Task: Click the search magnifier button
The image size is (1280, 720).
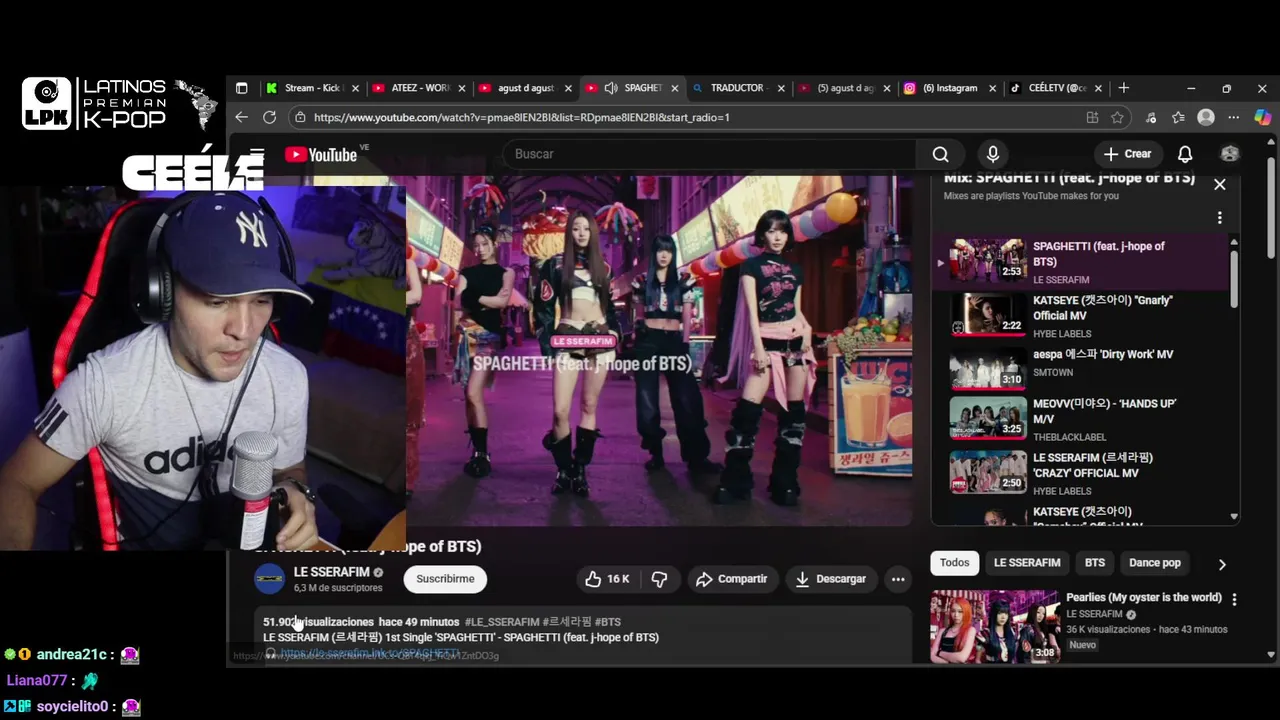Action: [940, 154]
